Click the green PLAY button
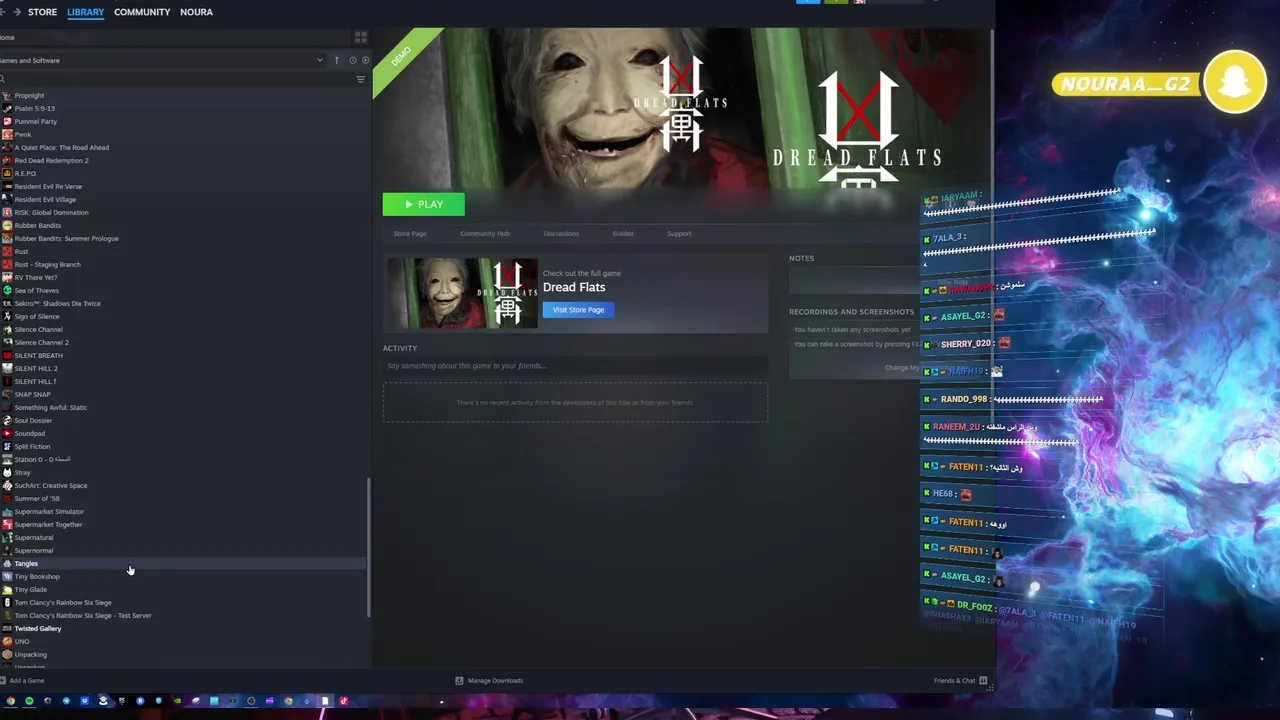The height and width of the screenshot is (720, 1280). tap(423, 204)
